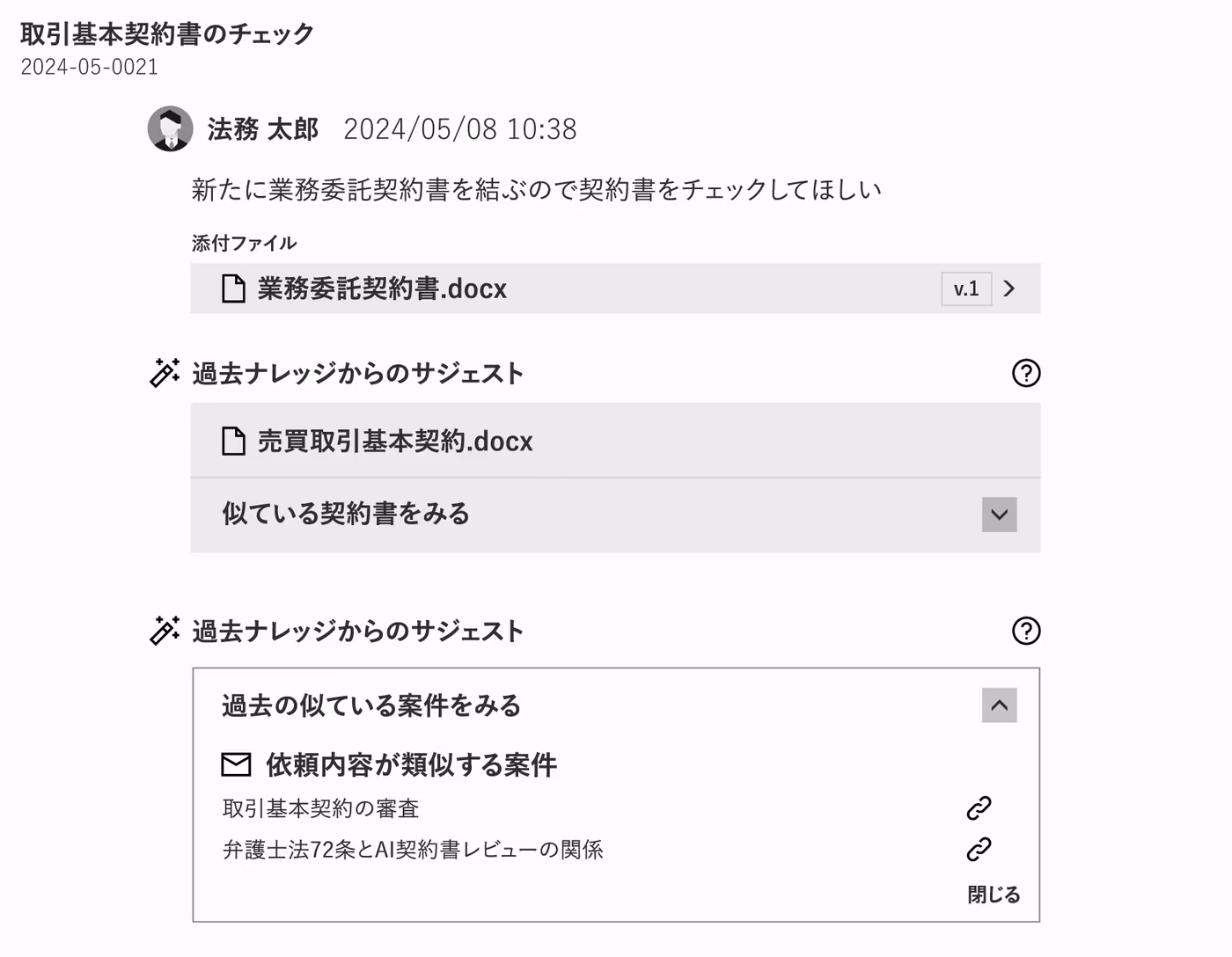Click the file icon beside 売買取引基本契約.docx
This screenshot has height=957, width=1232.
coord(233,441)
